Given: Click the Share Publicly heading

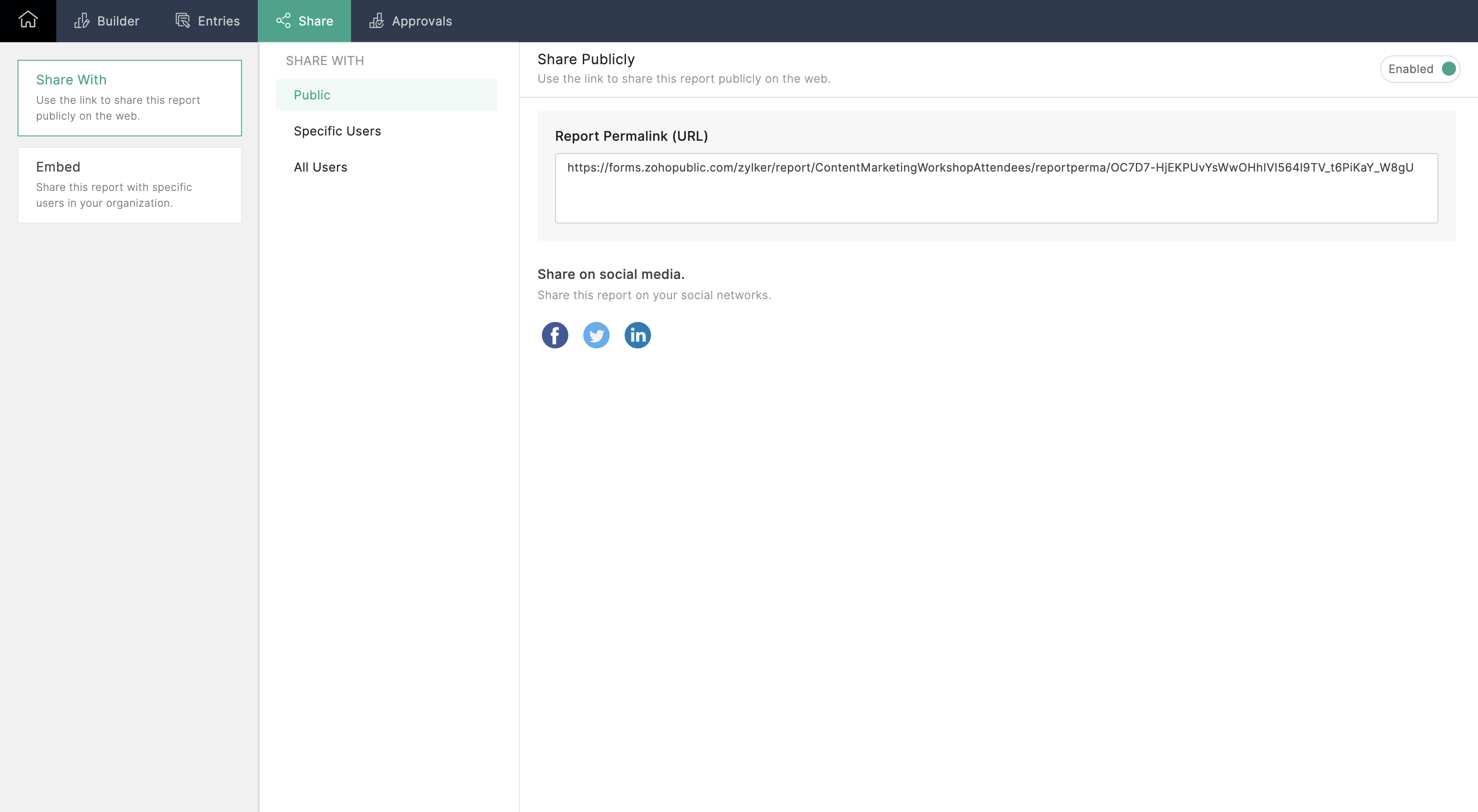Looking at the screenshot, I should pyautogui.click(x=586, y=59).
